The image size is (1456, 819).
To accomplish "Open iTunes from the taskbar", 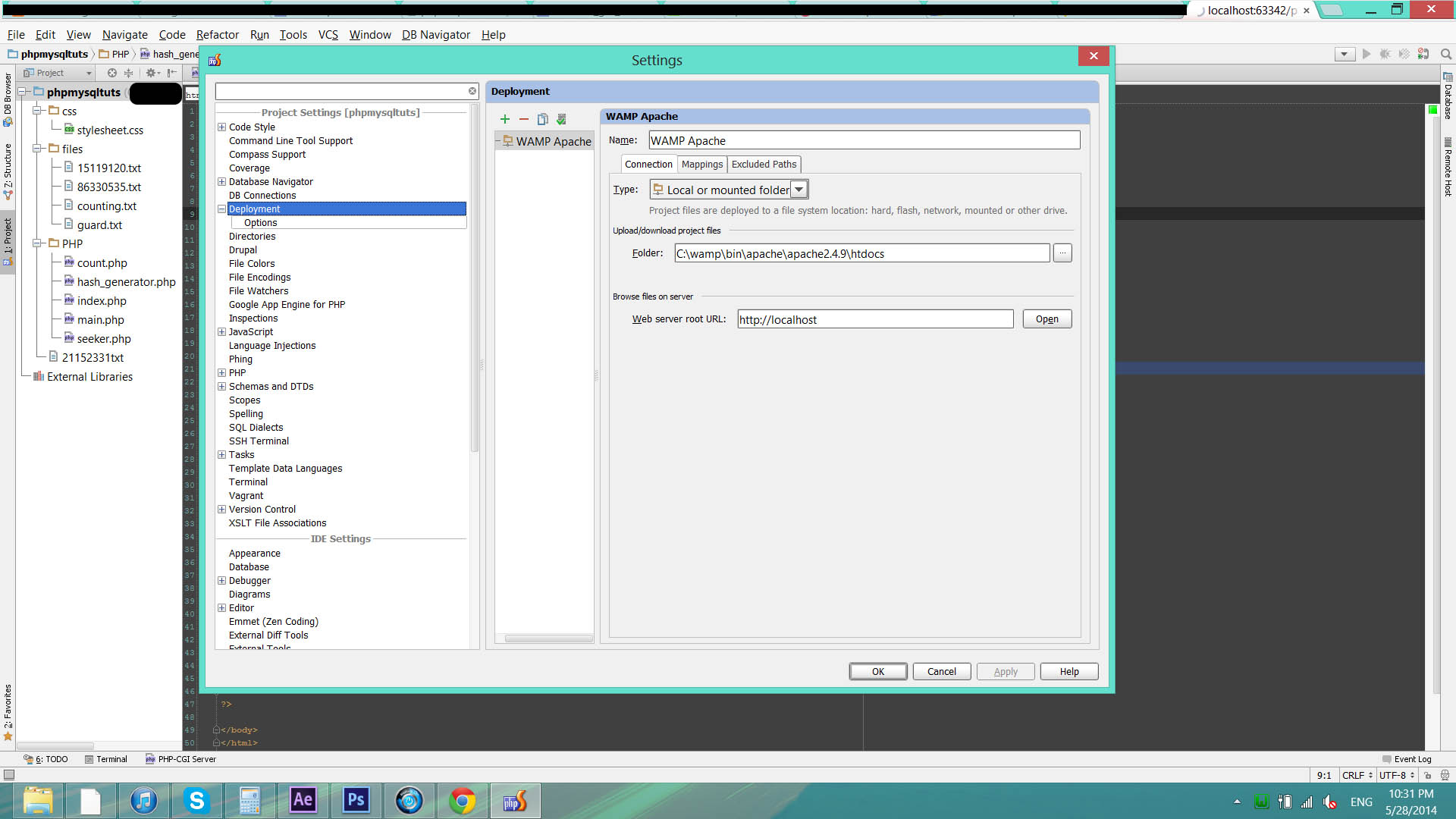I will tap(143, 801).
